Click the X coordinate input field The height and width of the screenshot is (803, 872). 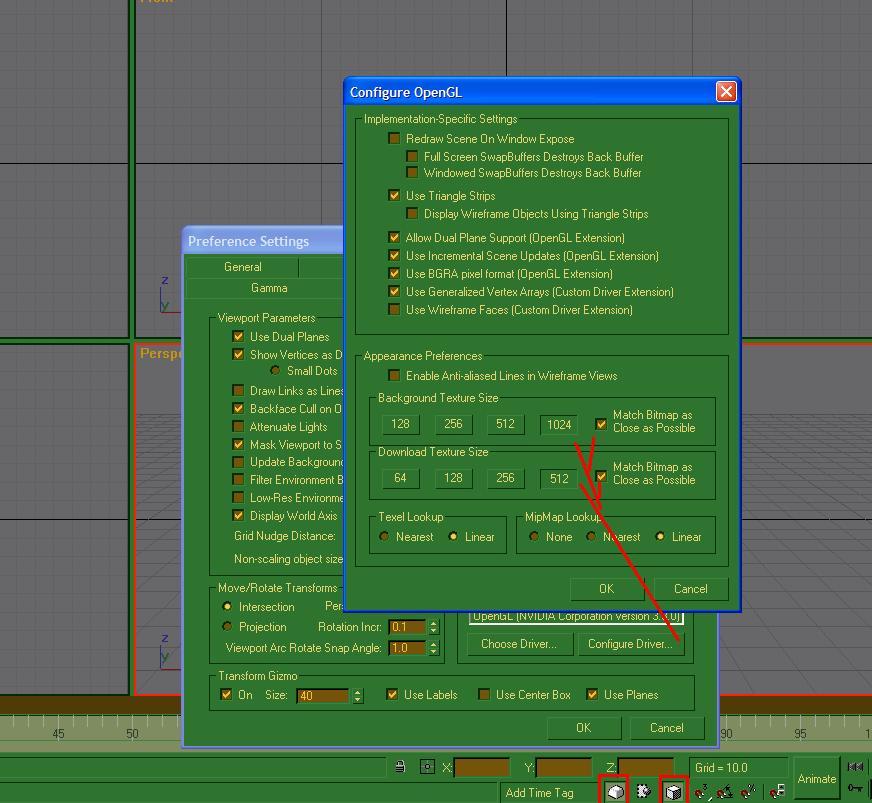(x=481, y=768)
